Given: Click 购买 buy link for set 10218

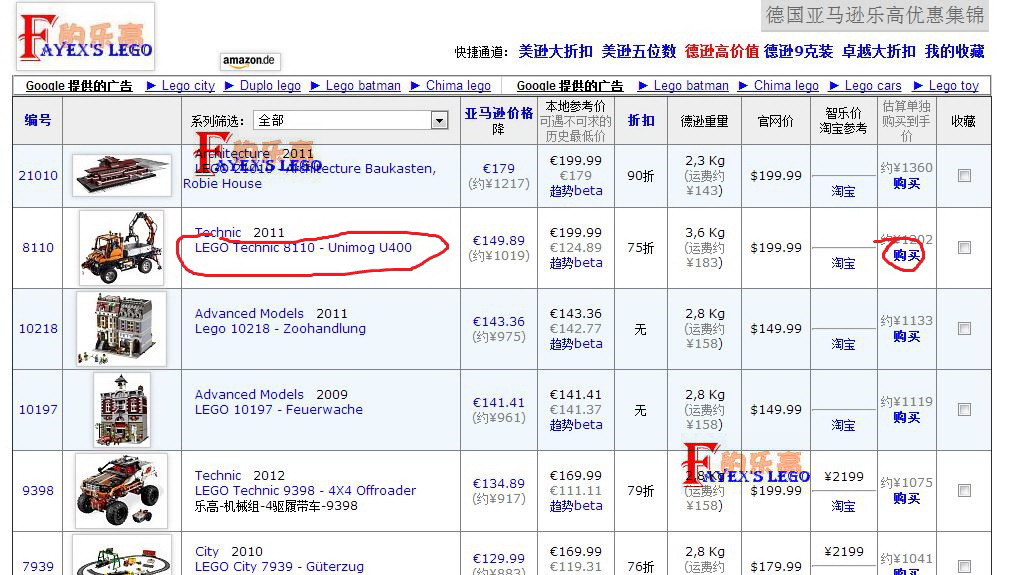Looking at the screenshot, I should click(x=906, y=336).
